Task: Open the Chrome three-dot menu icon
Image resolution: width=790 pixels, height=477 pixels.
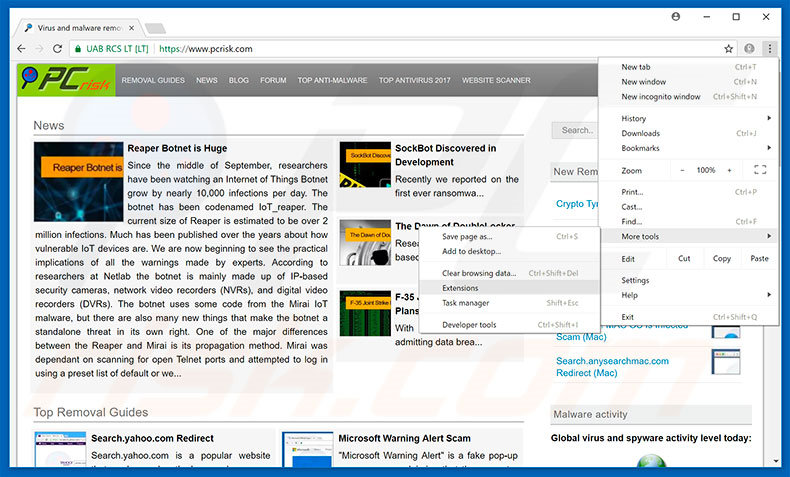Action: (769, 48)
